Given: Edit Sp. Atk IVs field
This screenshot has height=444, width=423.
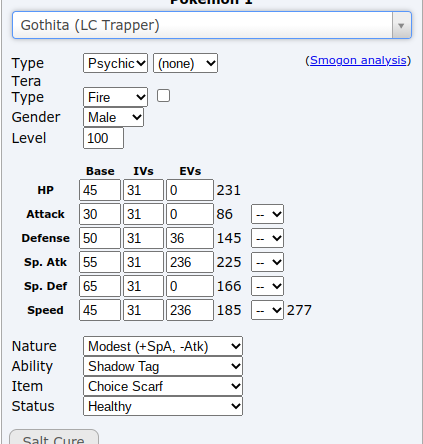Looking at the screenshot, I should 143,262.
